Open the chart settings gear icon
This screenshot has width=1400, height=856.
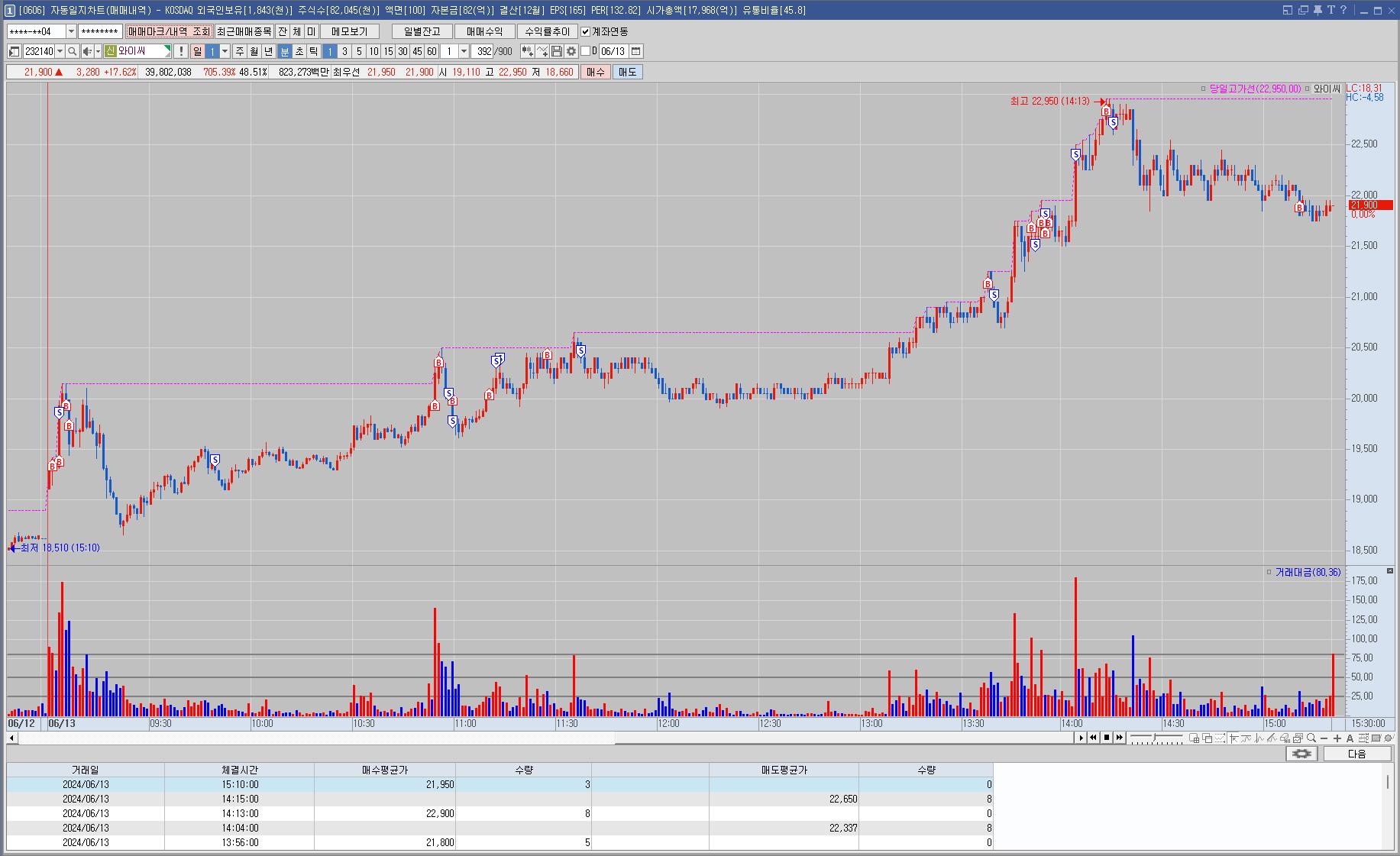point(571,51)
